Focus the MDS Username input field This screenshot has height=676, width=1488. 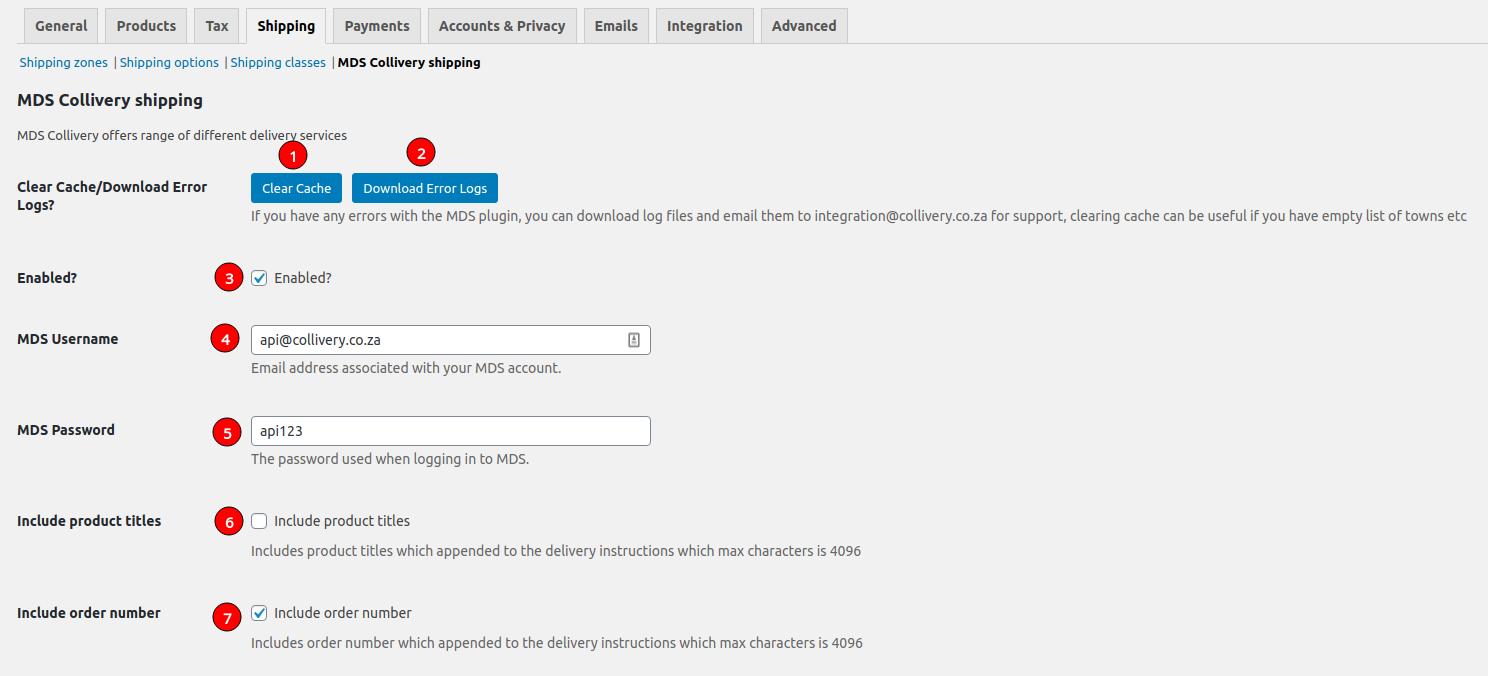point(450,340)
